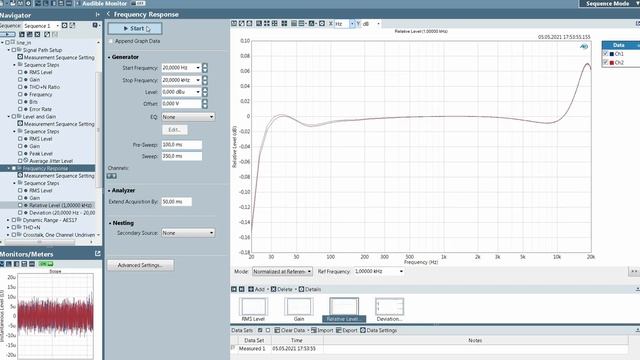Screen dimensions: 640x360
Task: Collapse the Generator section
Action: pos(109,58)
